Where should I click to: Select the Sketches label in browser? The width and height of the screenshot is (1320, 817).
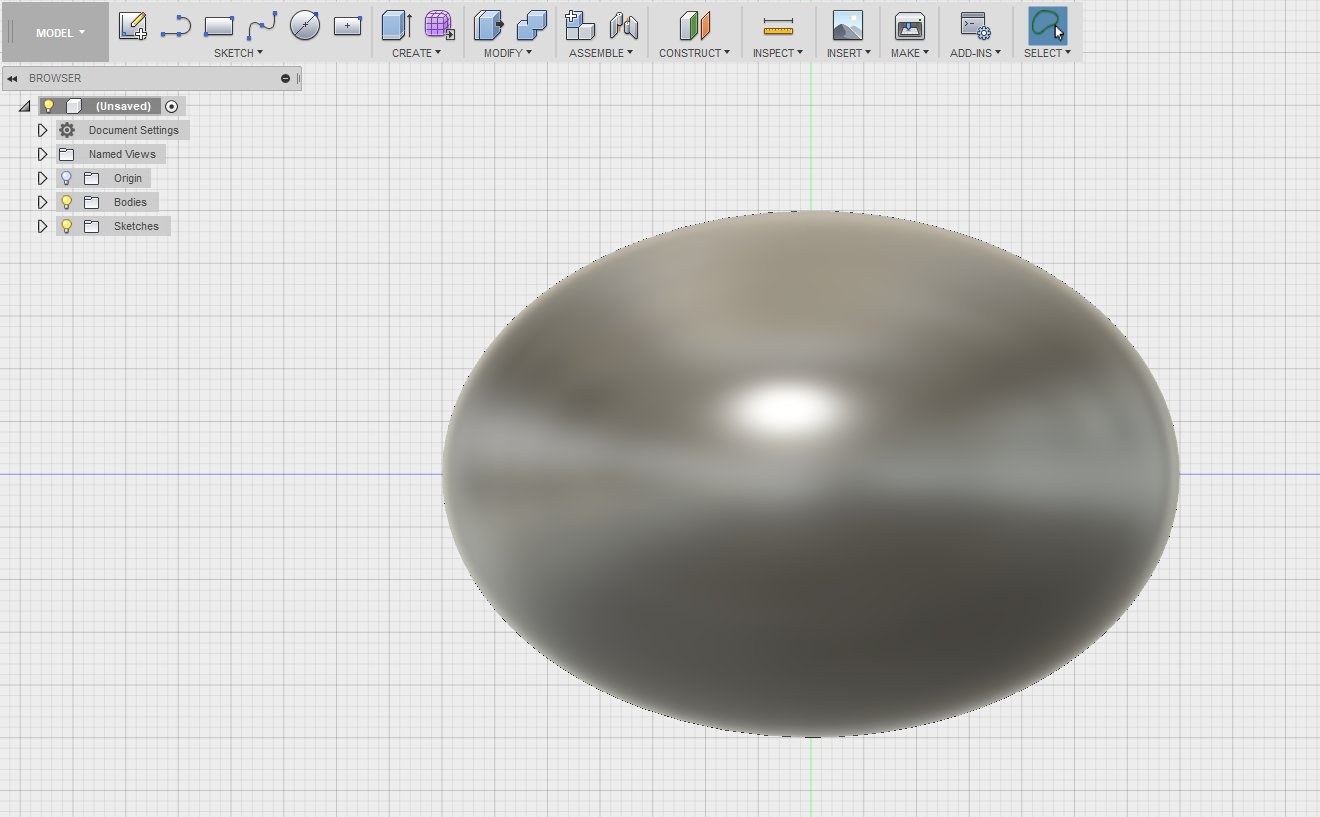[136, 226]
